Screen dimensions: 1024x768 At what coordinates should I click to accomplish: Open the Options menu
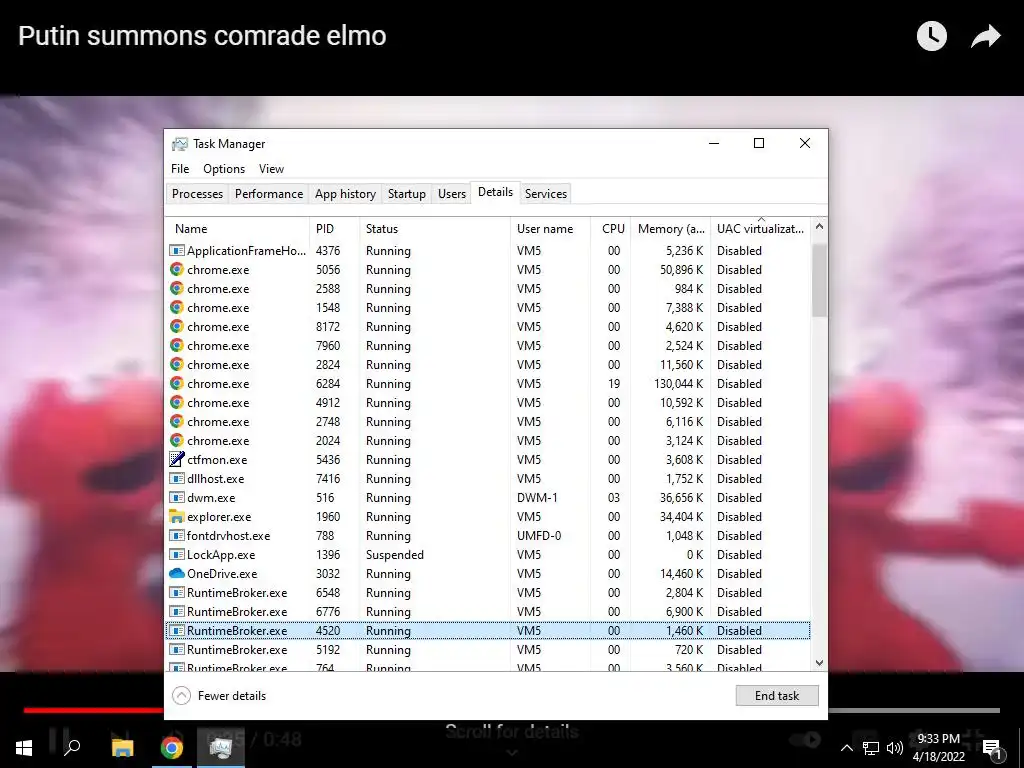(x=224, y=168)
